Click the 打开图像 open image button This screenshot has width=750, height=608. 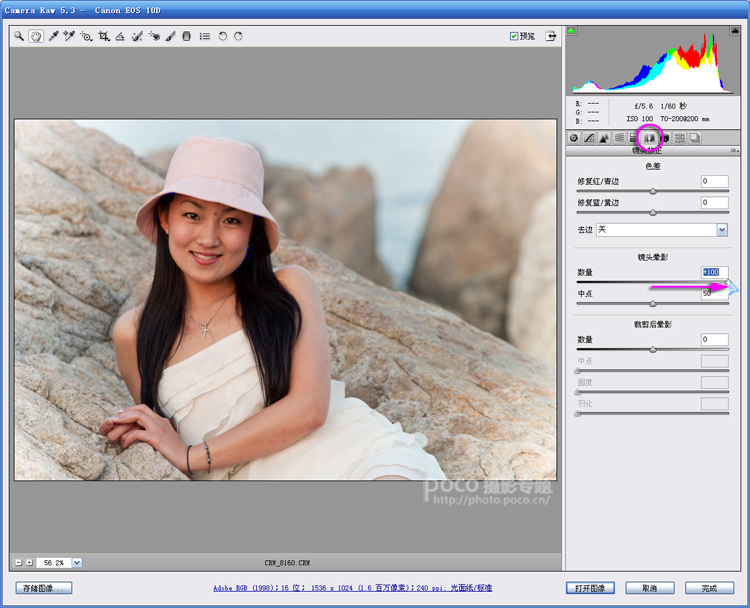[x=590, y=588]
